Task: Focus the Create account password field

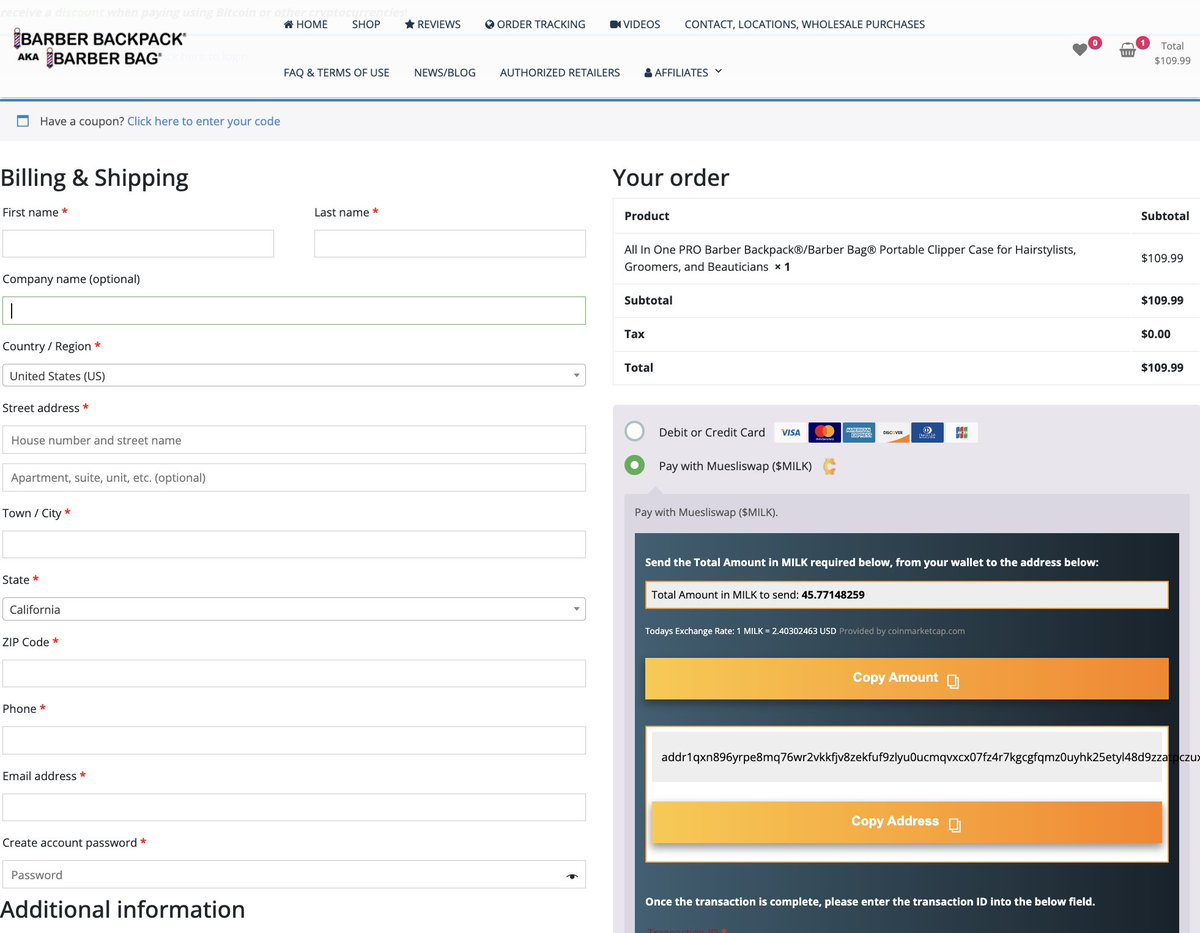Action: pos(294,875)
